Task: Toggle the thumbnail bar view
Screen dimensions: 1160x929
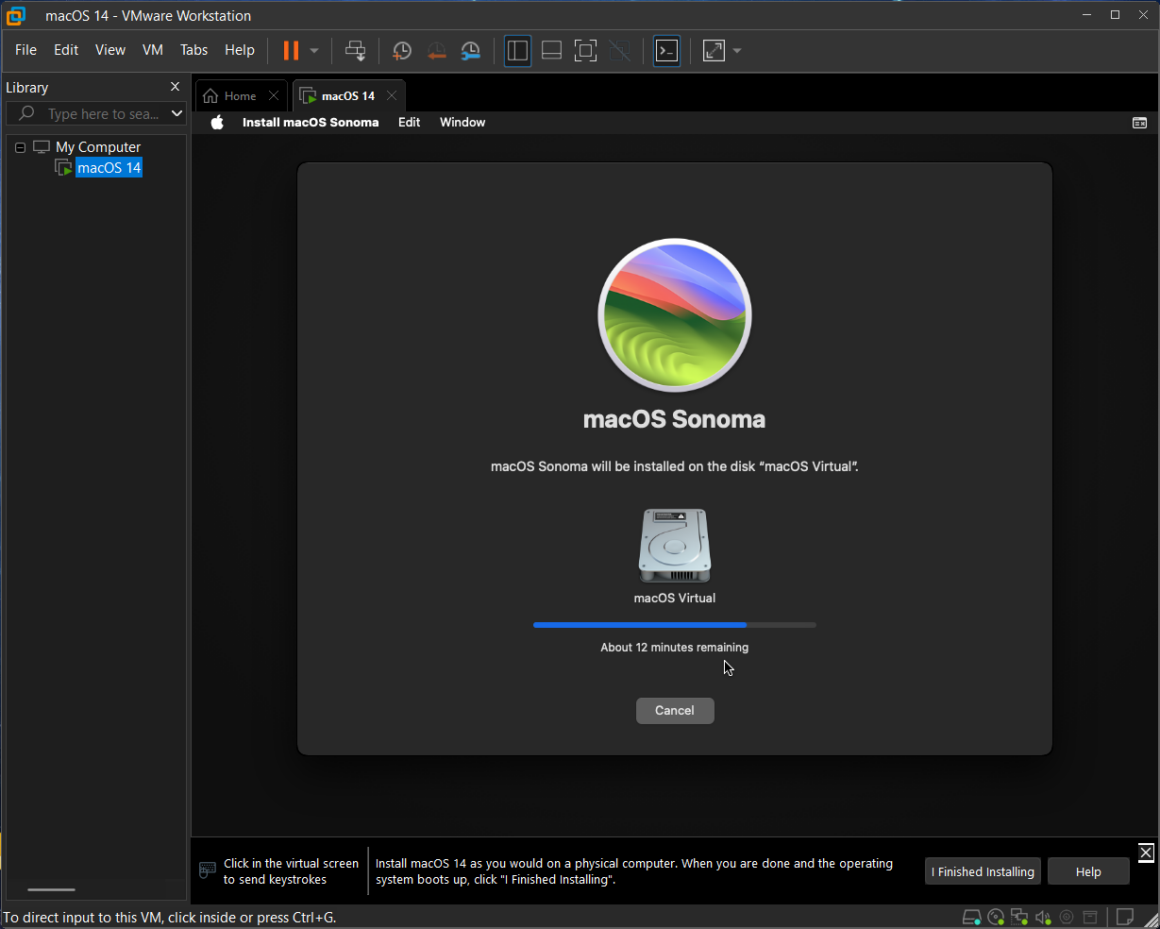Action: point(551,50)
